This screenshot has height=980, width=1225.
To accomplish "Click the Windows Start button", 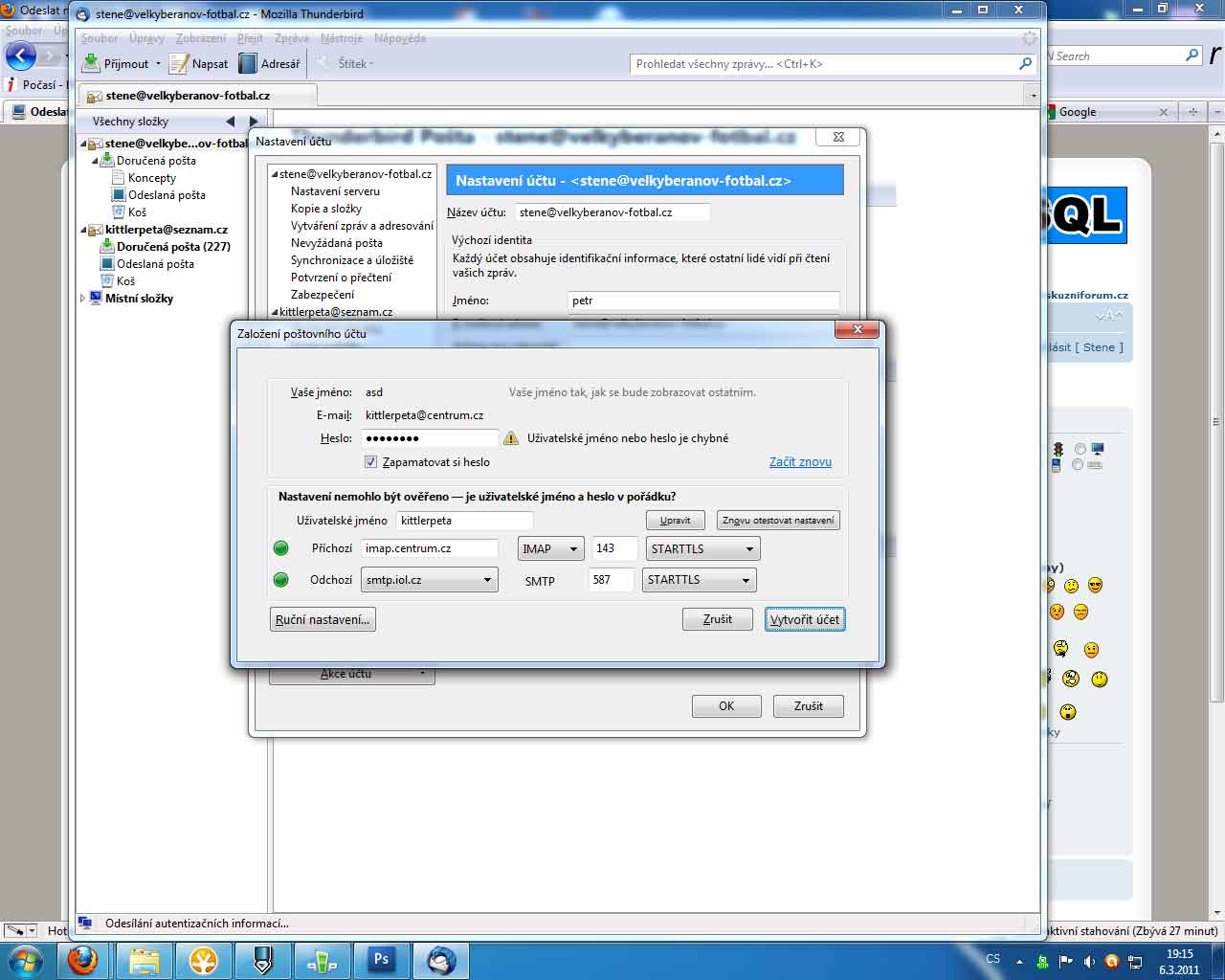I will (25, 960).
